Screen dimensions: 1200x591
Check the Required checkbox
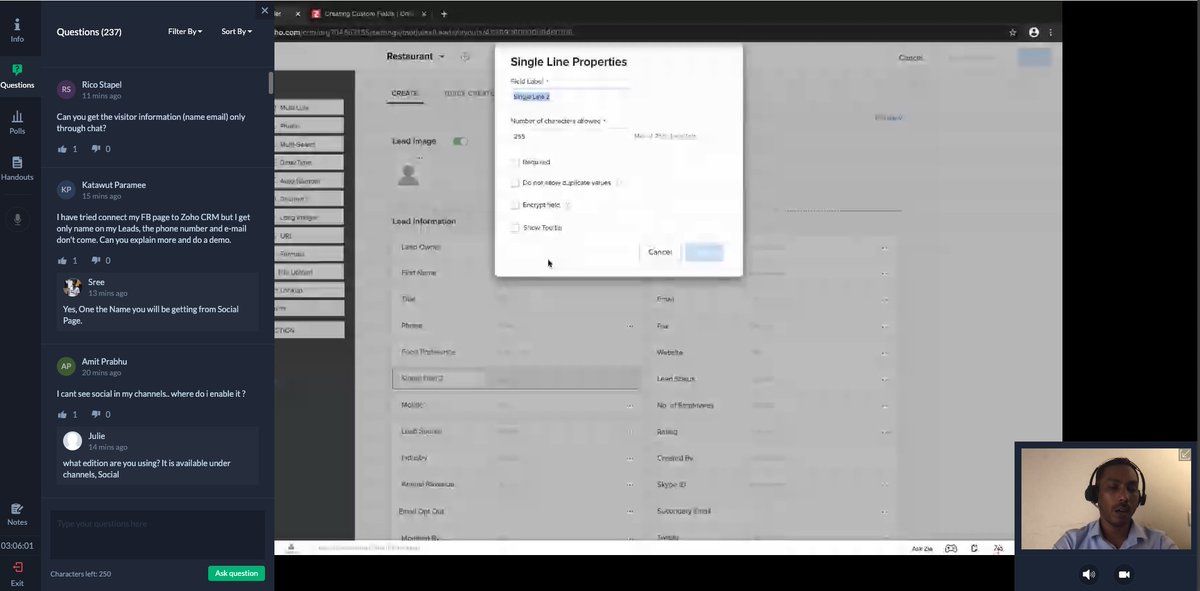coord(515,162)
